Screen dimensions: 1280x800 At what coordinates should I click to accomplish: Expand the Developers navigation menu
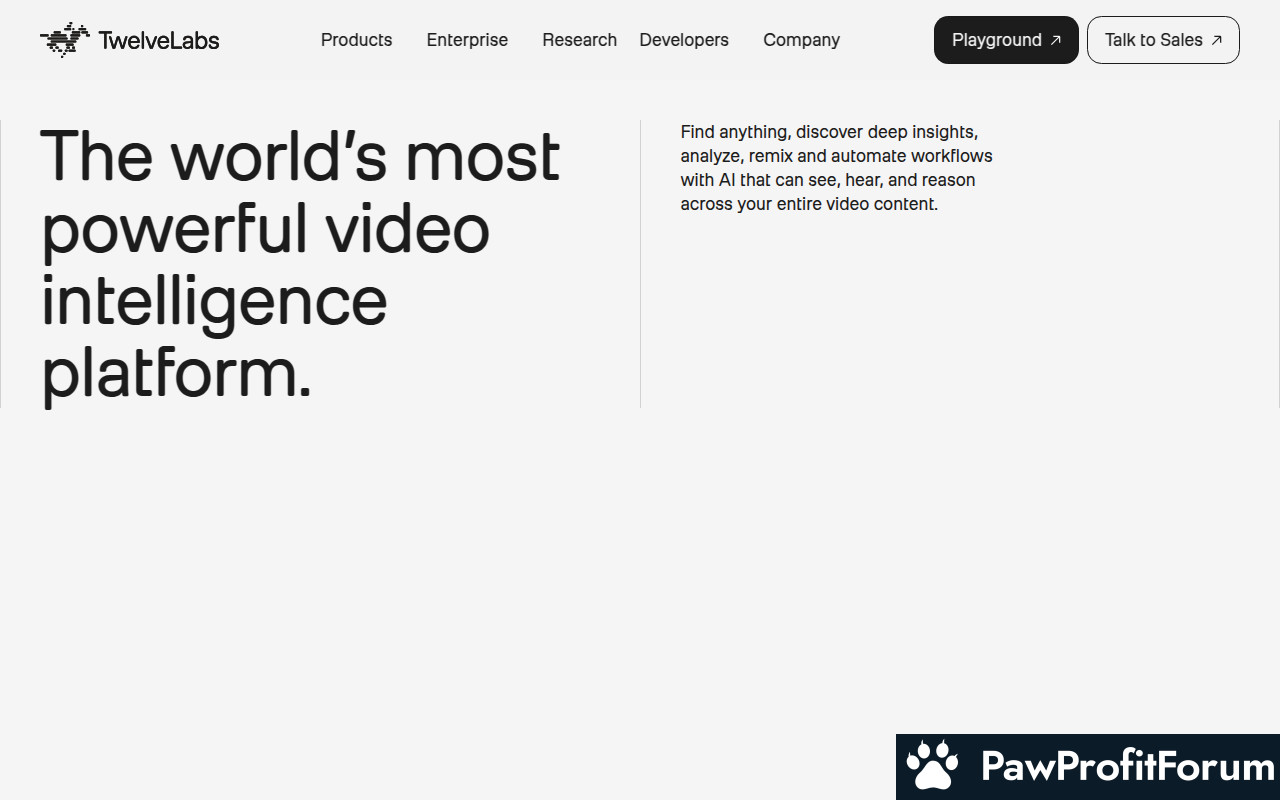pos(684,40)
